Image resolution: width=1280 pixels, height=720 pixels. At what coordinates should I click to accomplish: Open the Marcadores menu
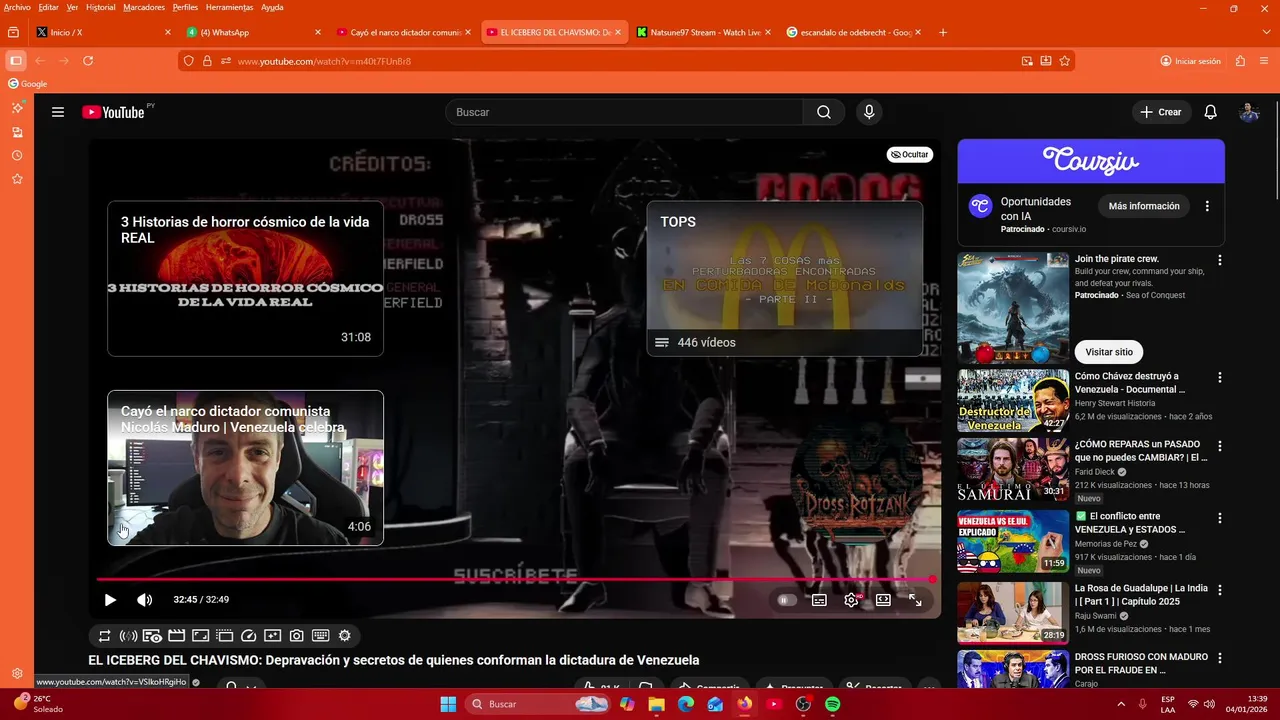coord(144,7)
